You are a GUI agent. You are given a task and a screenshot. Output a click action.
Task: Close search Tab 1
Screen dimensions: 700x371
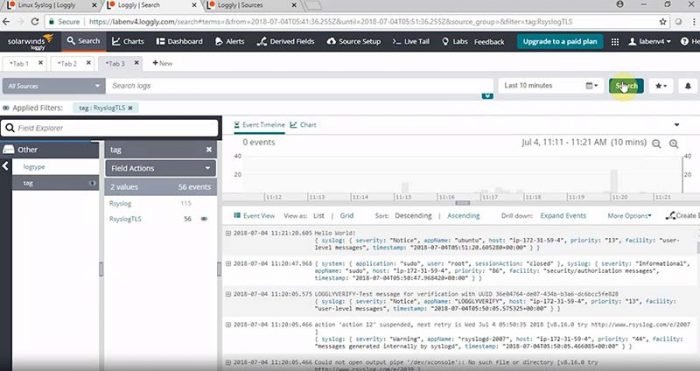point(40,63)
